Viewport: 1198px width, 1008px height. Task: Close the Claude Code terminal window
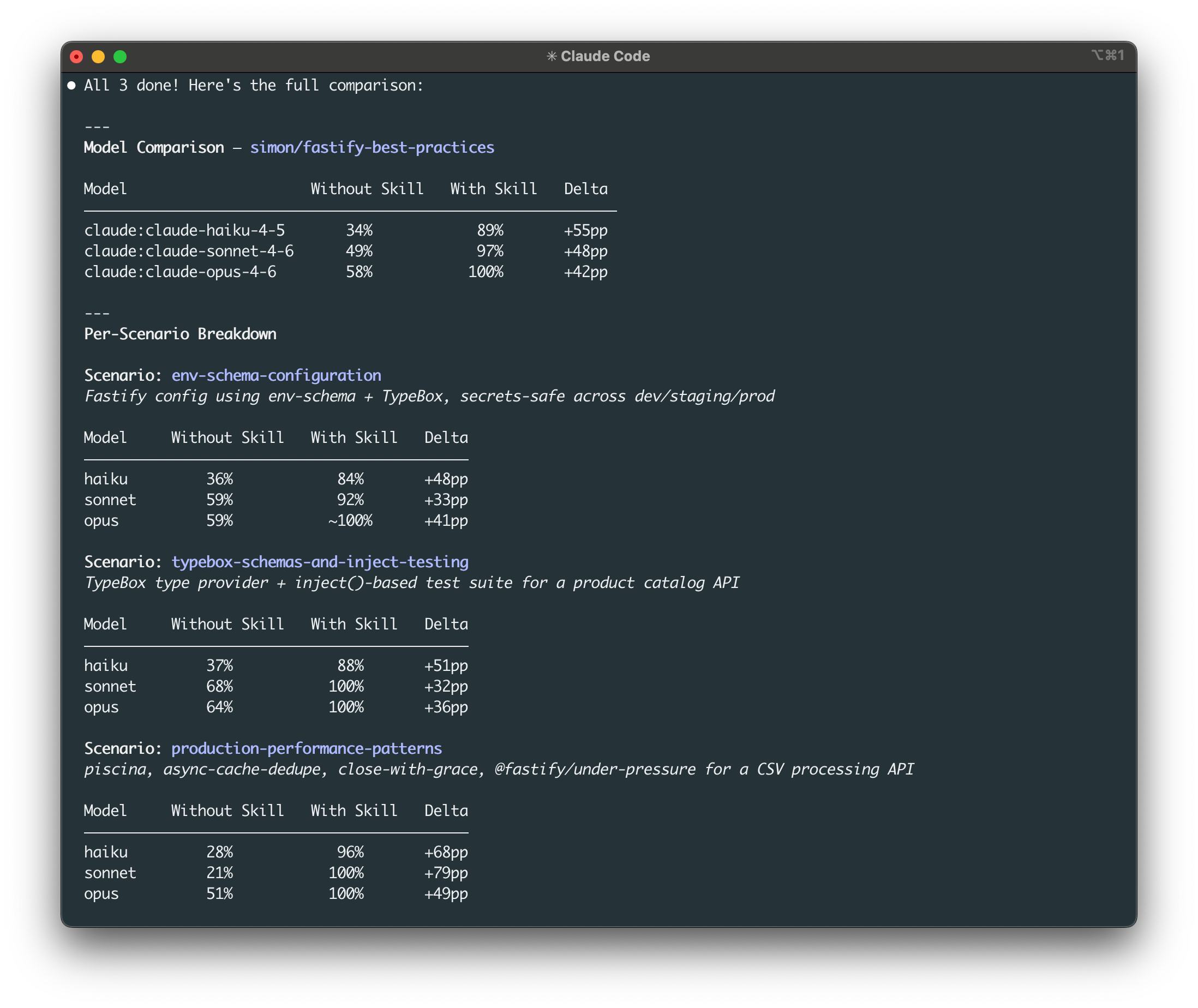click(76, 57)
